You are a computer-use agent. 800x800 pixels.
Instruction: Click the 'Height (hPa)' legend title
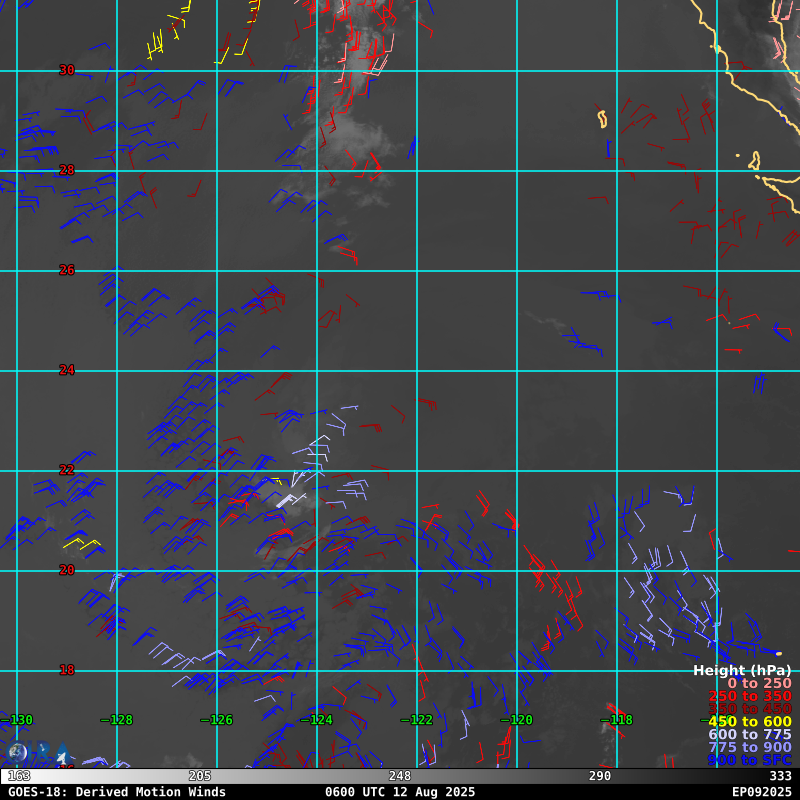742,670
